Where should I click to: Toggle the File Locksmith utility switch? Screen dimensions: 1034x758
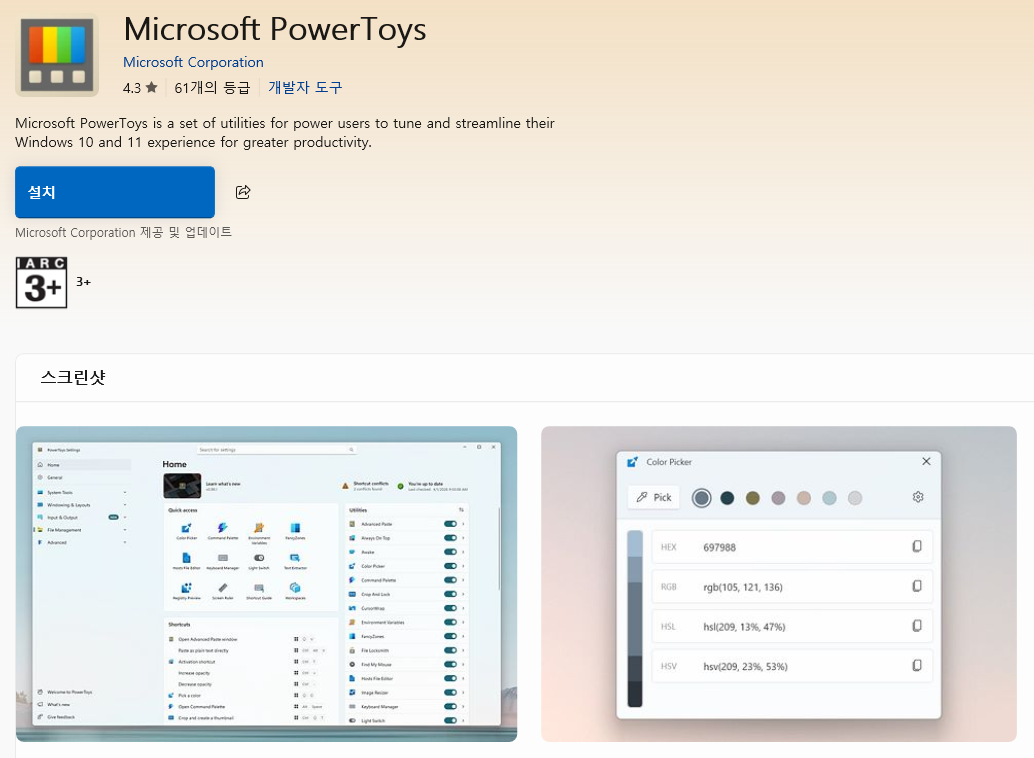[x=450, y=650]
